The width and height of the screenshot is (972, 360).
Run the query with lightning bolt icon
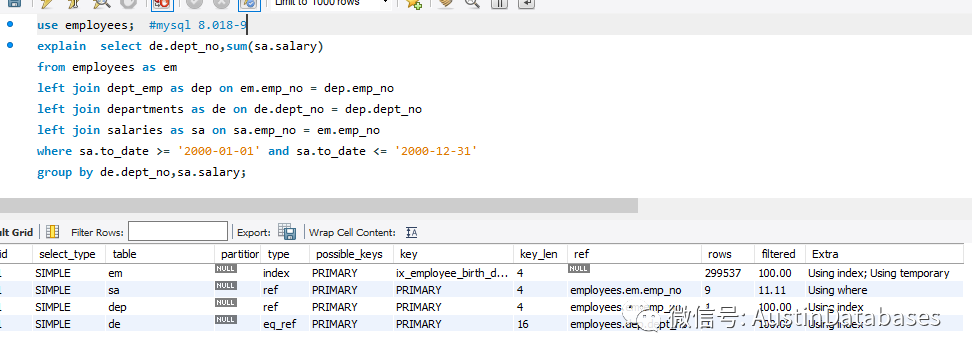(x=47, y=4)
